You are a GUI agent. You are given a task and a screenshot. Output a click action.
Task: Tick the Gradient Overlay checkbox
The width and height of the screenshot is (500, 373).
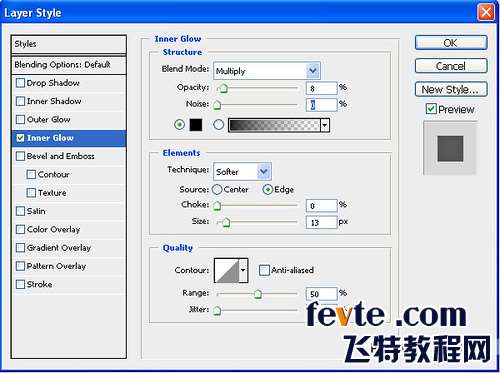[x=20, y=248]
